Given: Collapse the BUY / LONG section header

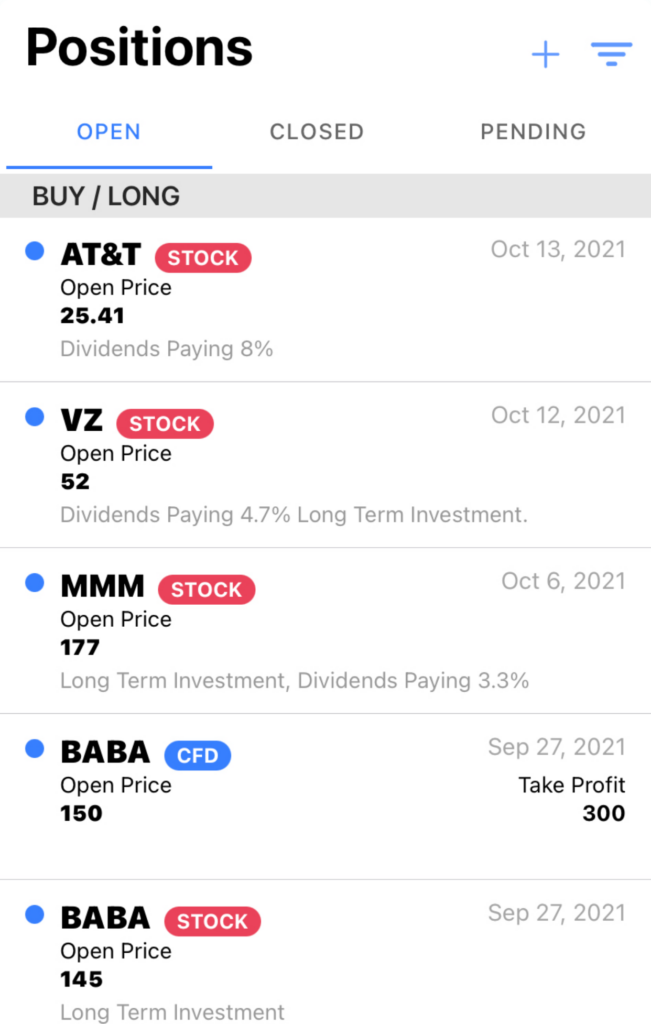Looking at the screenshot, I should [x=106, y=196].
